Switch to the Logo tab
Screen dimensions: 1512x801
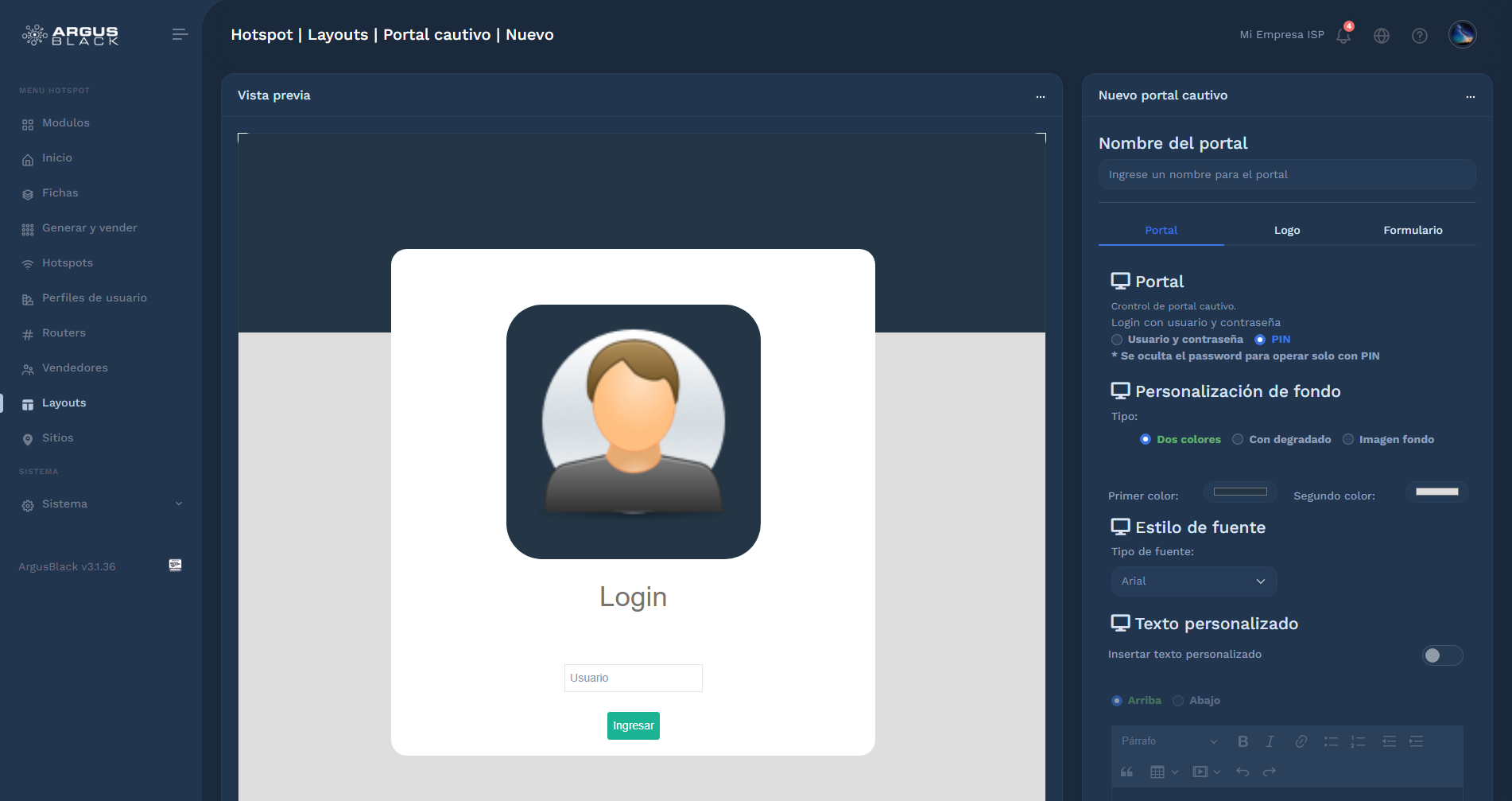tap(1286, 230)
